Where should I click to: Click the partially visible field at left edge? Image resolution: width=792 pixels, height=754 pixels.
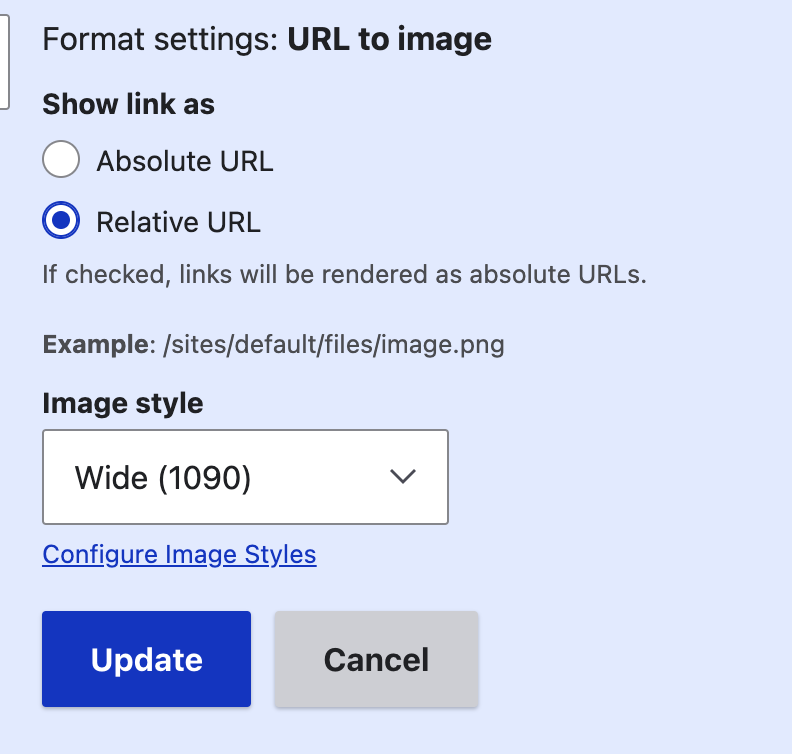[4, 62]
